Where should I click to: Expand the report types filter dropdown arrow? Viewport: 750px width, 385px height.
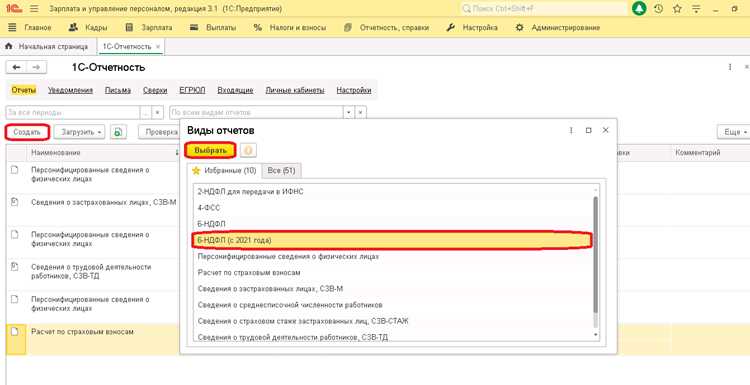click(x=349, y=112)
